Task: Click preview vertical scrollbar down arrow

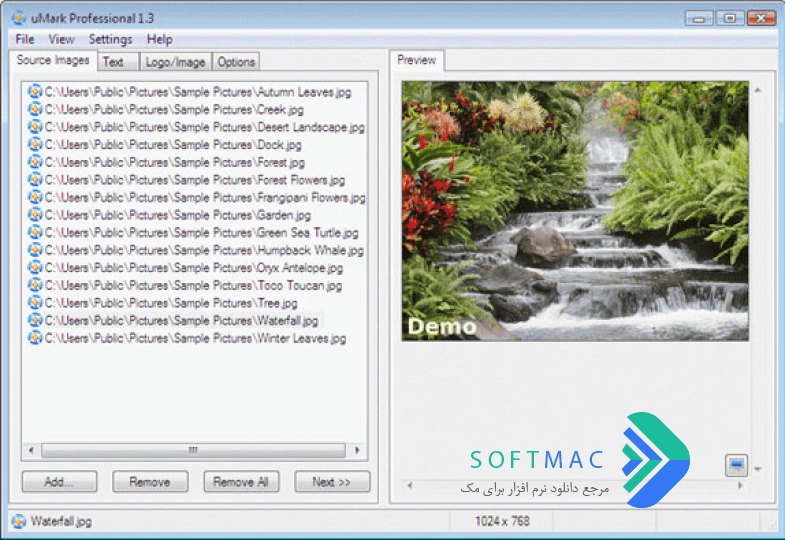Action: pos(757,469)
